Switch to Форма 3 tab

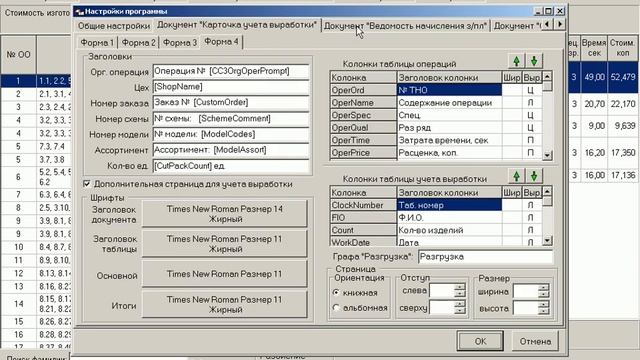tap(180, 42)
